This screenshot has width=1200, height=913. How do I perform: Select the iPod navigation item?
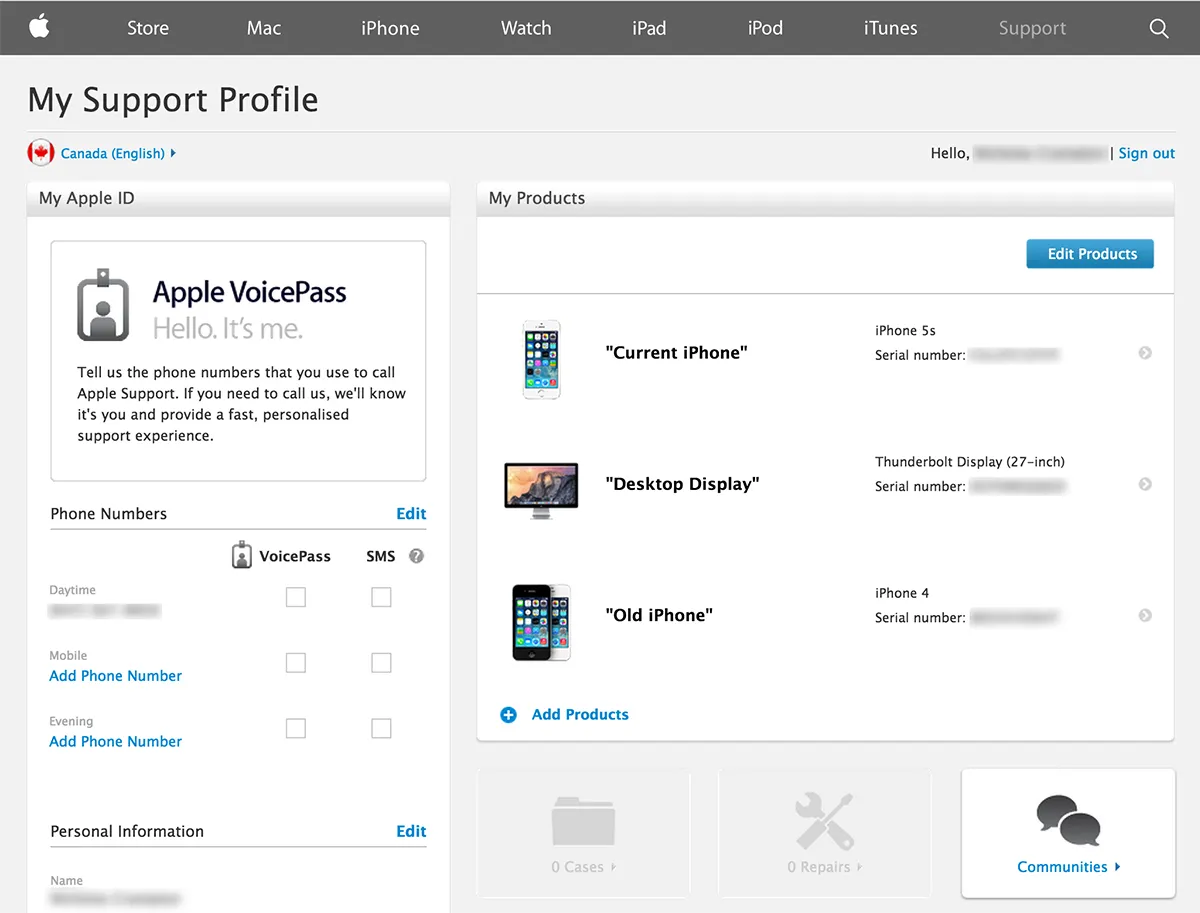(765, 28)
